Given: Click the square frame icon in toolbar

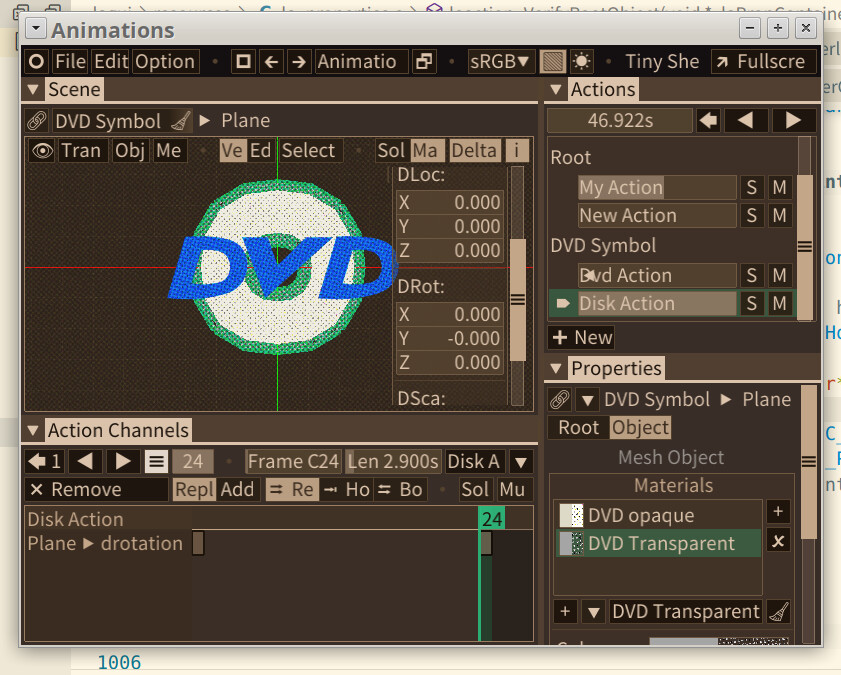Looking at the screenshot, I should pos(244,62).
